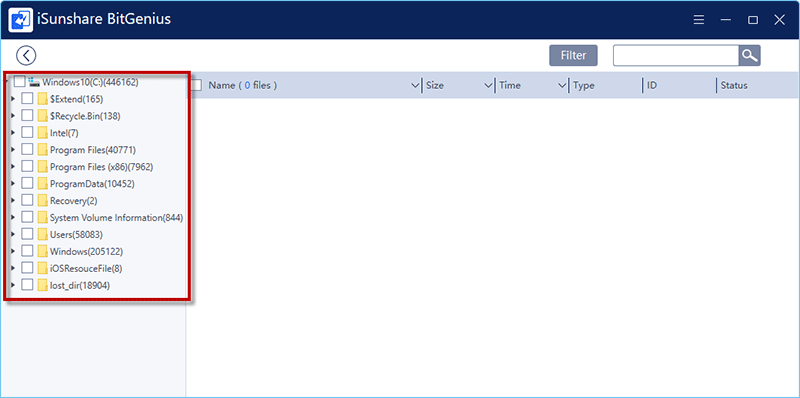Check the $Extend(165) checkbox
This screenshot has height=398, width=800.
tap(27, 98)
